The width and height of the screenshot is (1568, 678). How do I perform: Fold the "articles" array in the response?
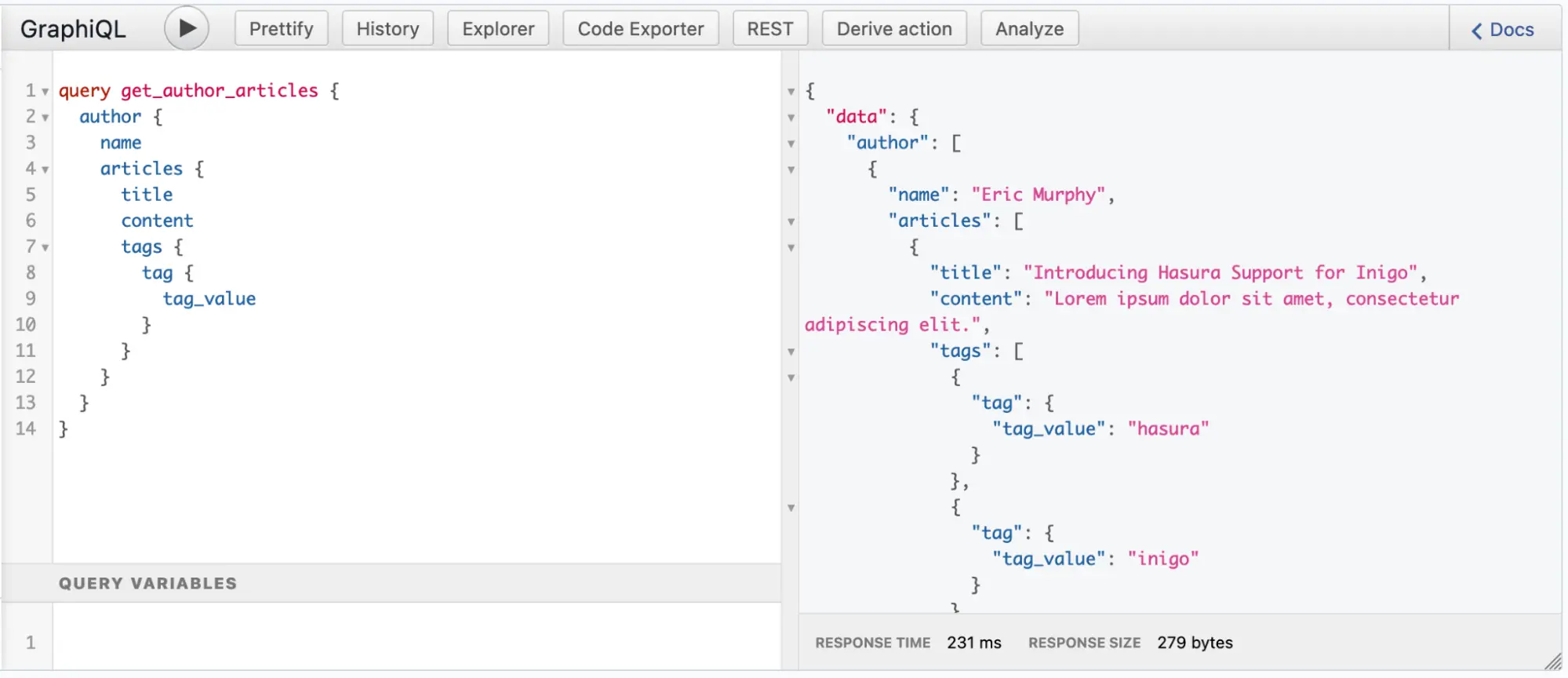791,222
